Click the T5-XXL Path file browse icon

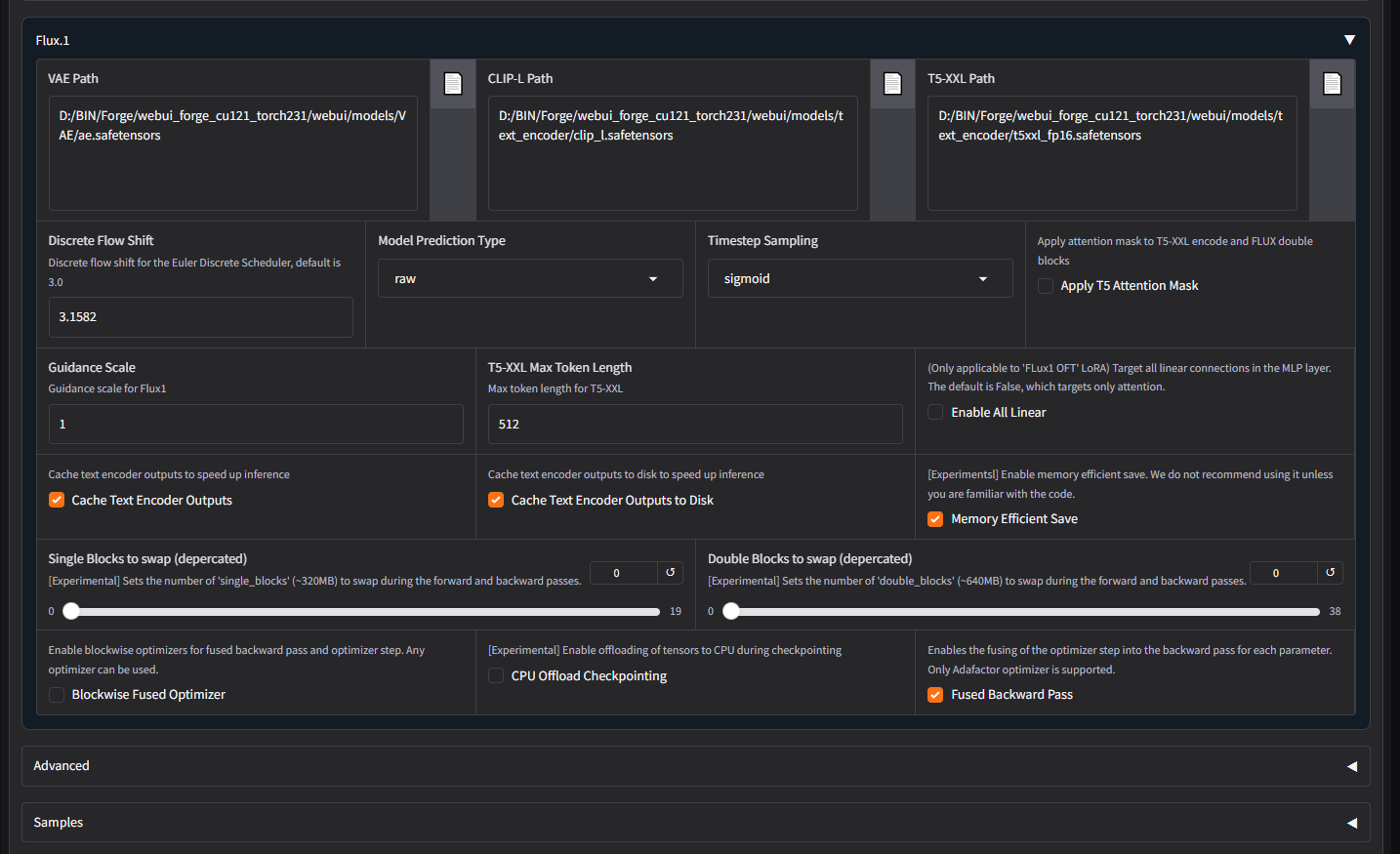pos(1332,84)
